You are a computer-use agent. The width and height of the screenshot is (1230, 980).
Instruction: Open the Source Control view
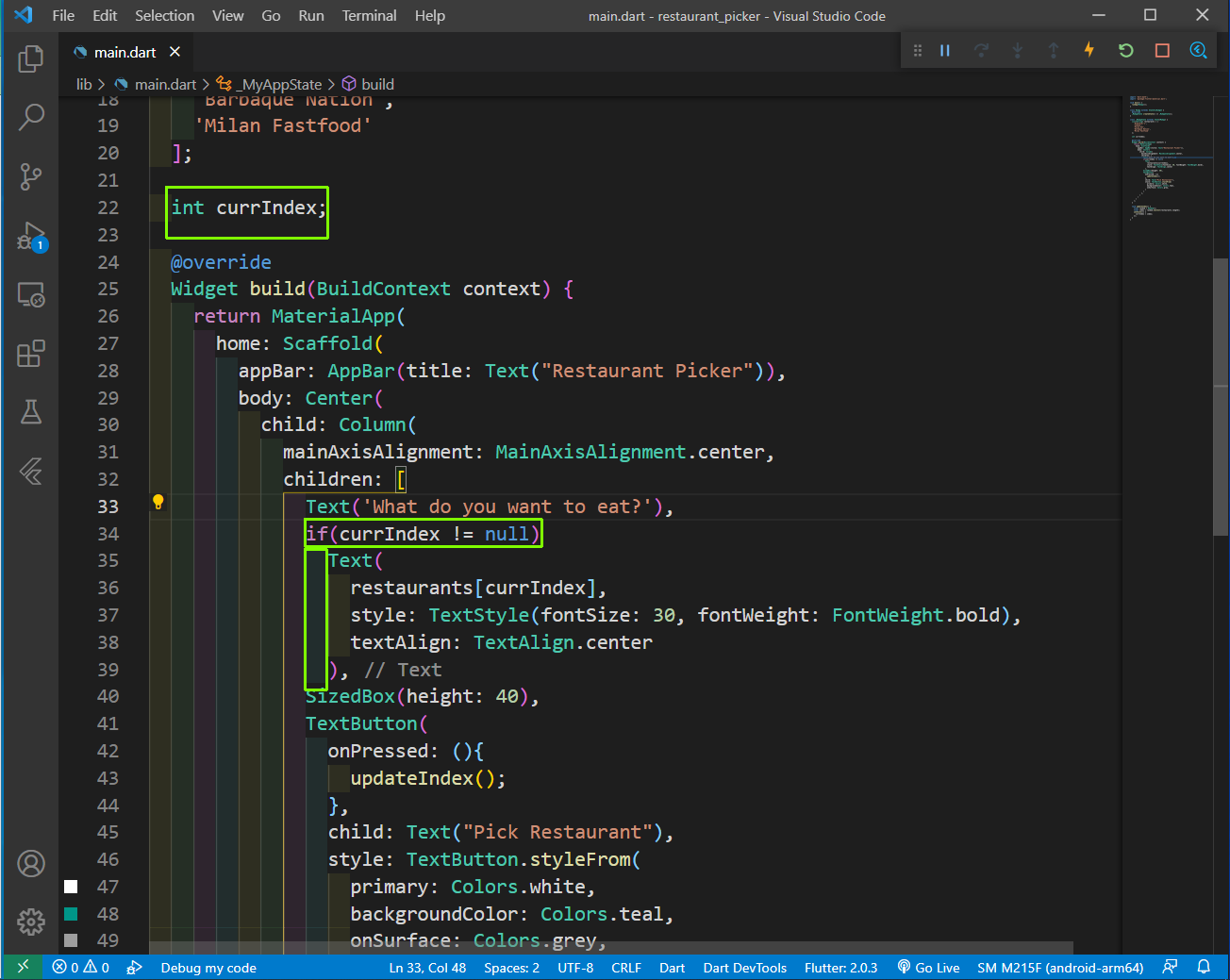point(31,176)
